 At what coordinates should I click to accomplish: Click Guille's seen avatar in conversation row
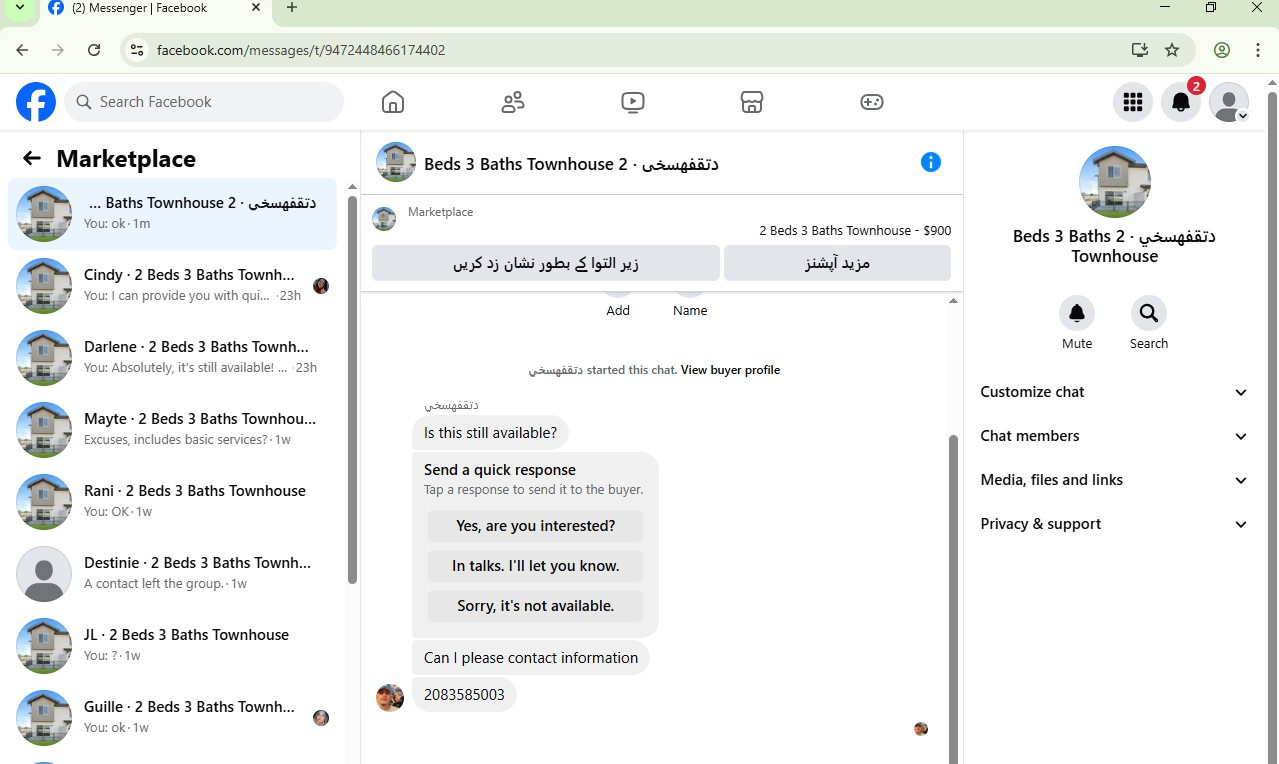pyautogui.click(x=321, y=718)
